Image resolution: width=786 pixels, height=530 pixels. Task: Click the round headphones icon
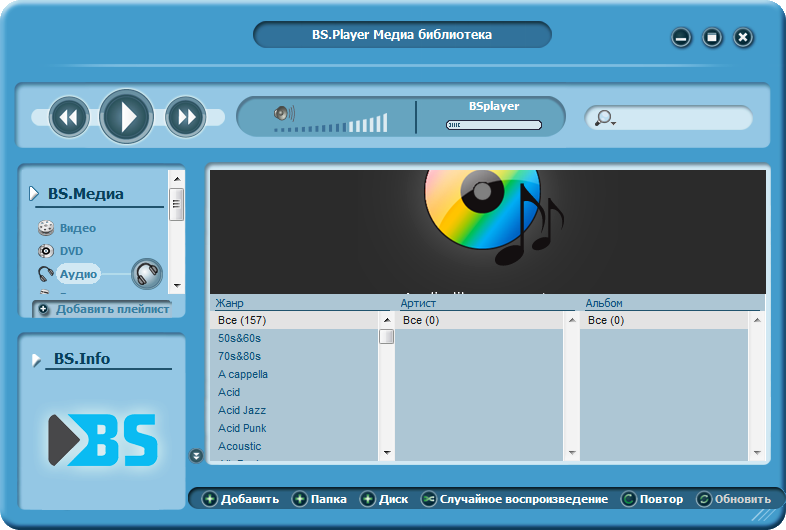[147, 272]
